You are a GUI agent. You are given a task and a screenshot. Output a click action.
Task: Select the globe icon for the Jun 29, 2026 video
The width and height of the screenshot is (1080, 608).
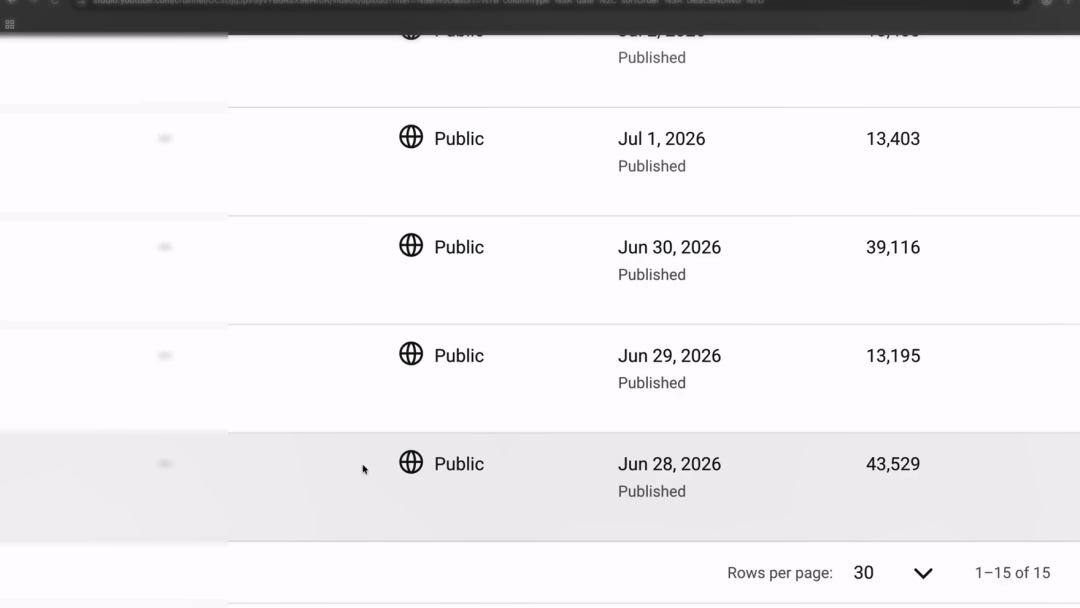click(x=411, y=354)
